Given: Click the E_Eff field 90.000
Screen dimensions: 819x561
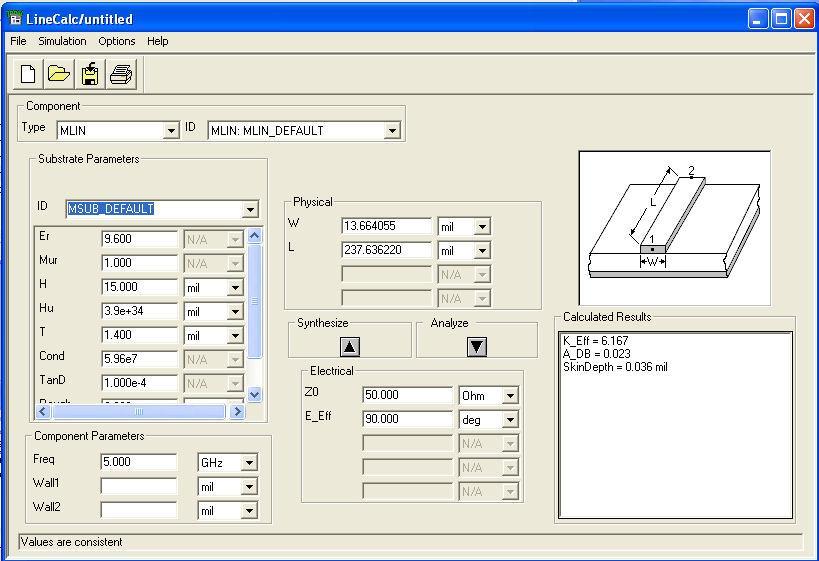Looking at the screenshot, I should [x=407, y=419].
